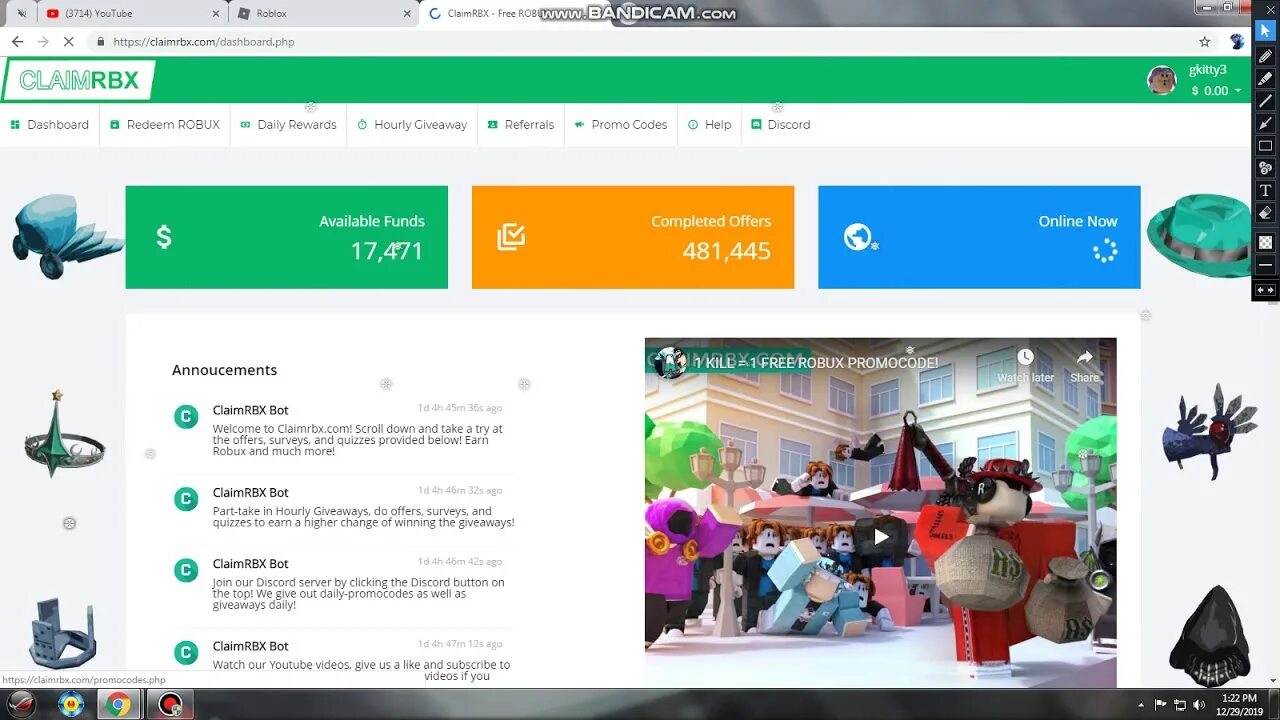Click the 1d 4h 45m 36s ago timestamp
This screenshot has width=1280, height=720.
460,408
